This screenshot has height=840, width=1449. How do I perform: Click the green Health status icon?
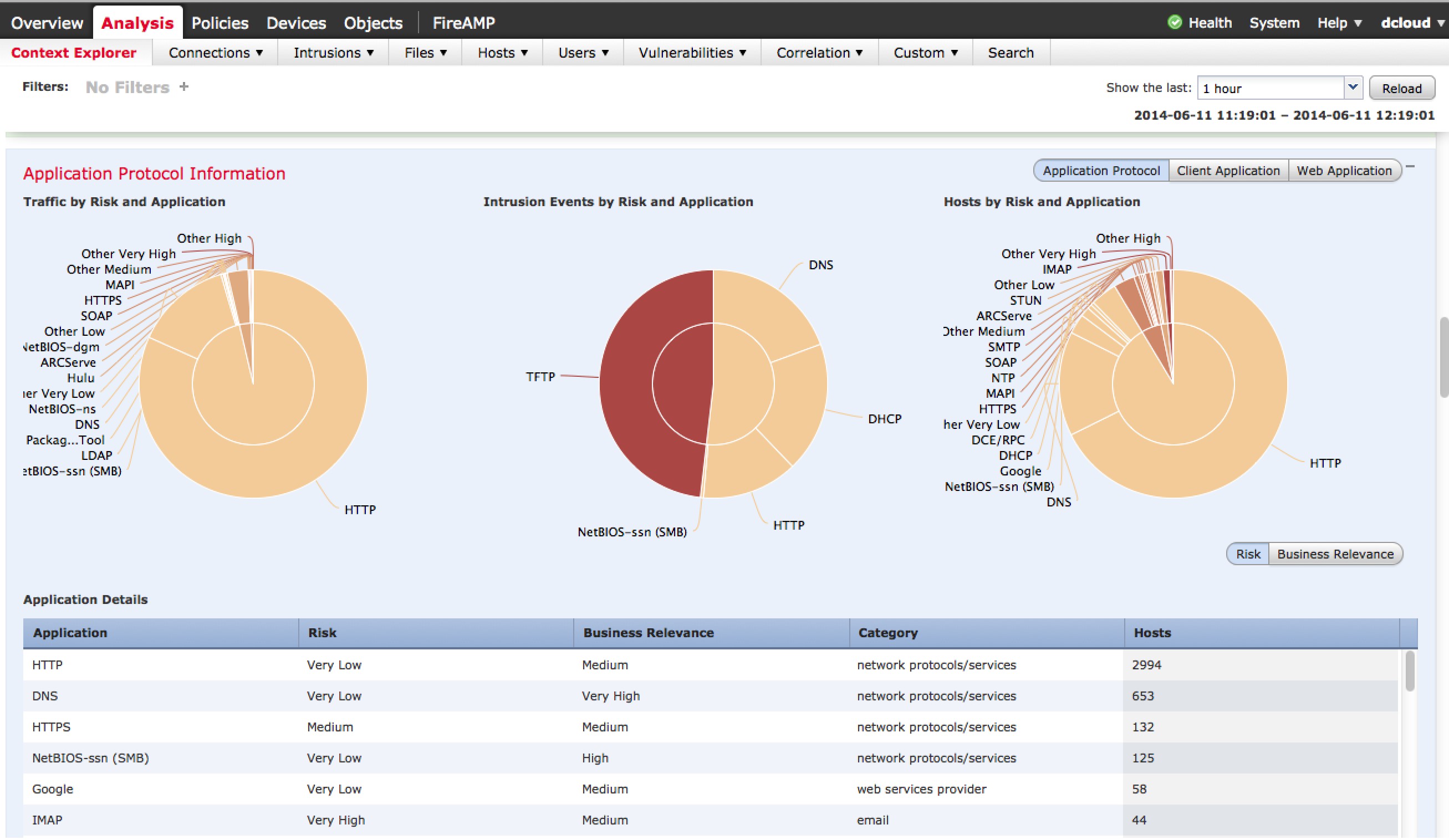1174,22
